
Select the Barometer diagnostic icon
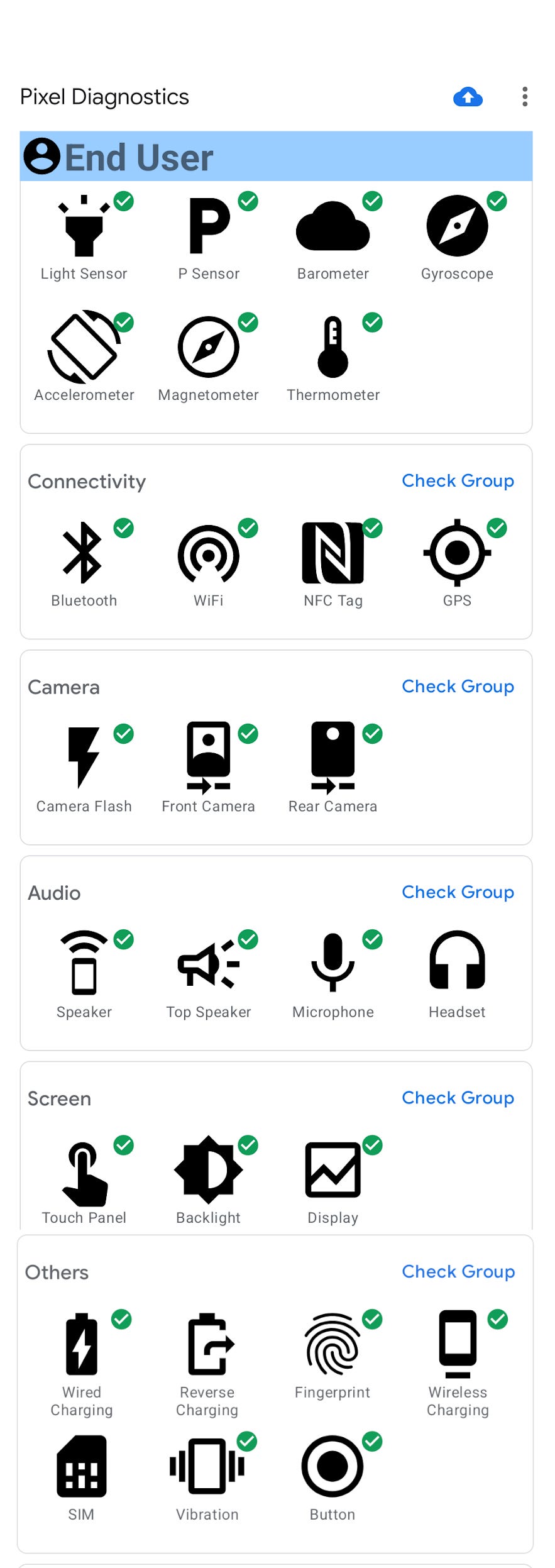pos(333,228)
